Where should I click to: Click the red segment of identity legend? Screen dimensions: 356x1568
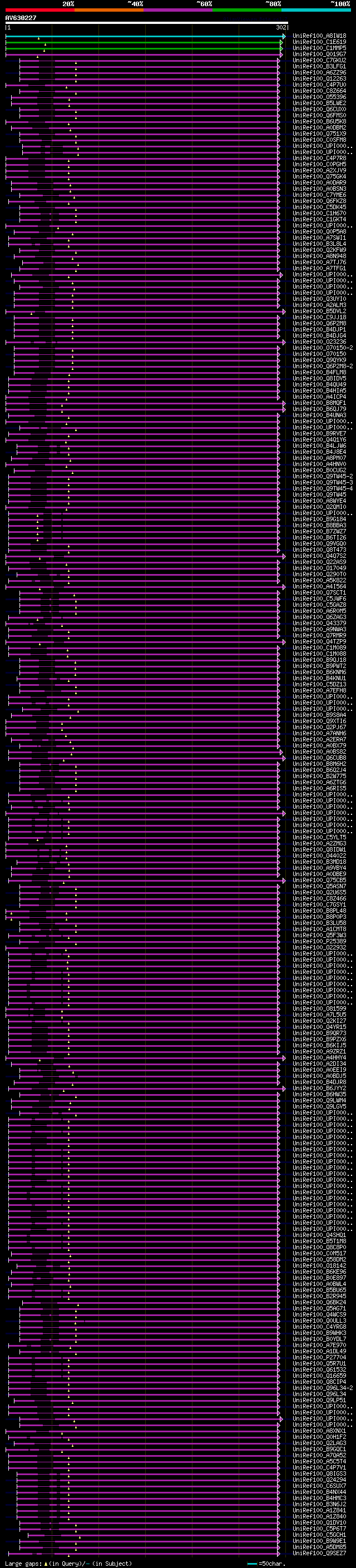coord(39,10)
